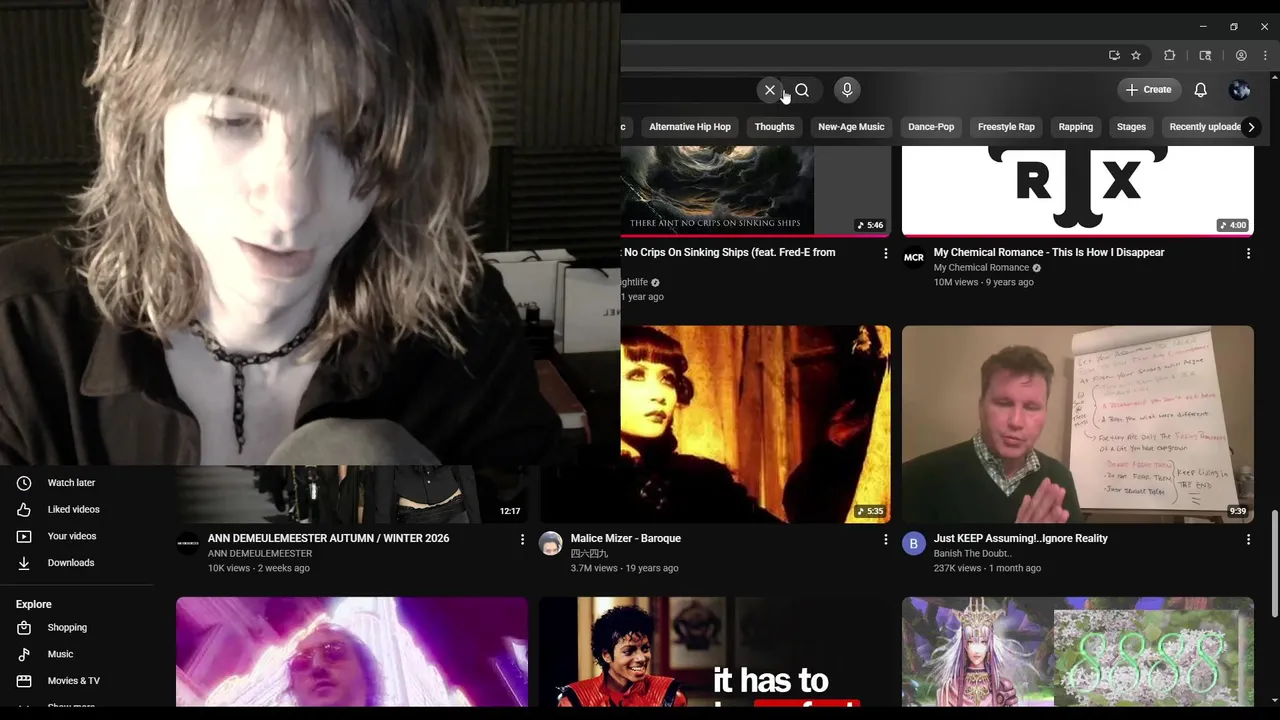Click the Explore section heading
1280x720 pixels.
34,604
